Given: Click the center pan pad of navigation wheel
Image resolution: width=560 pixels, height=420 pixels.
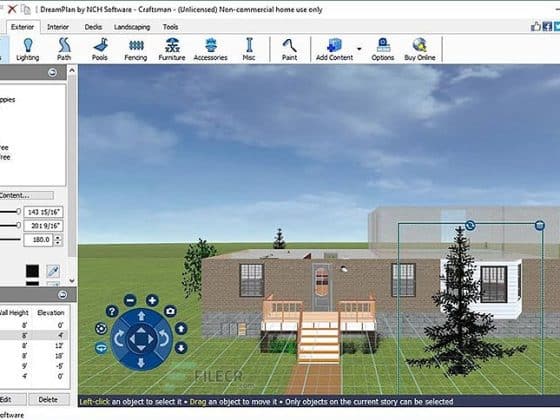Looking at the screenshot, I should 141,339.
